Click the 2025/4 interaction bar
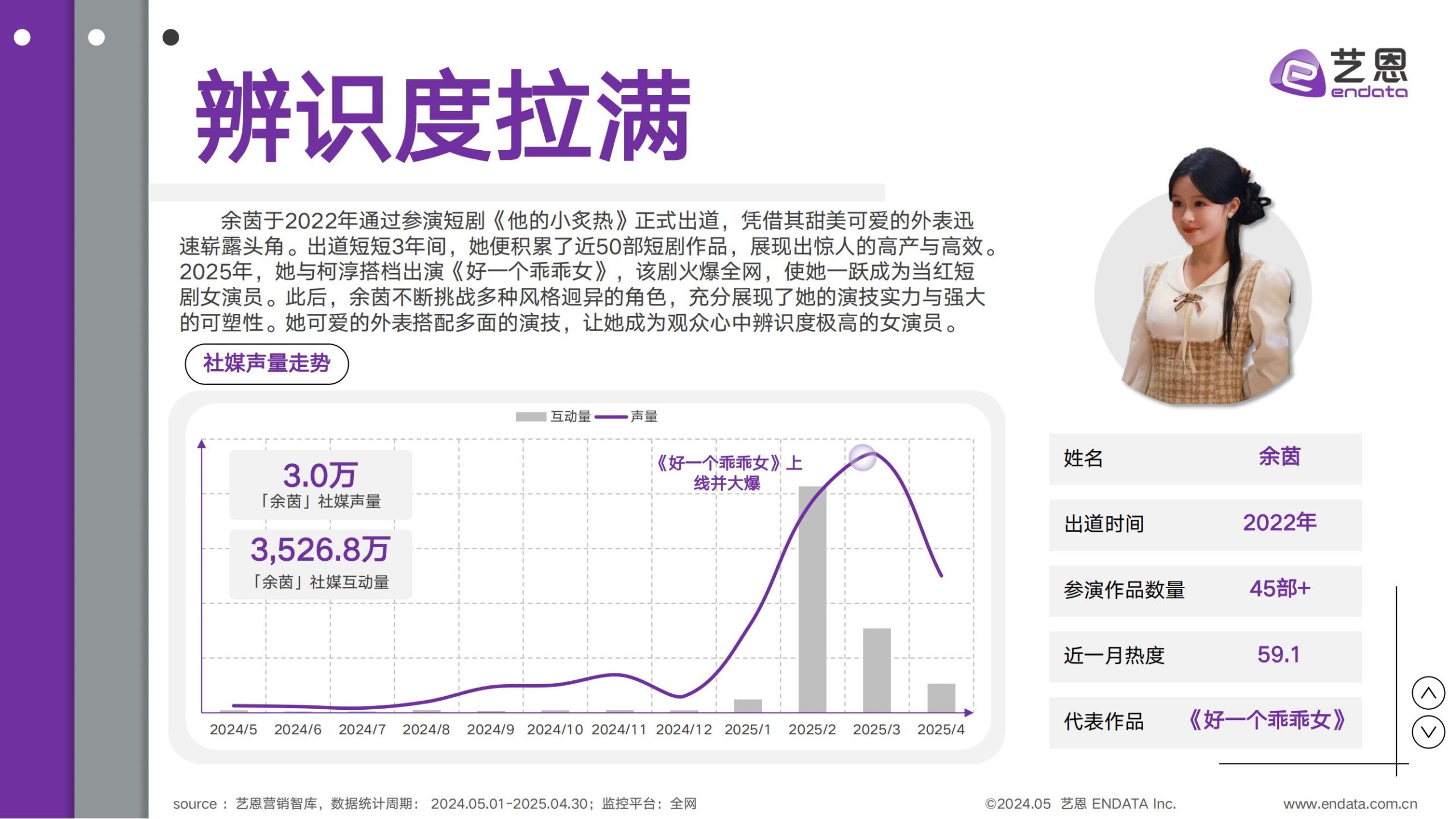 coord(941,698)
